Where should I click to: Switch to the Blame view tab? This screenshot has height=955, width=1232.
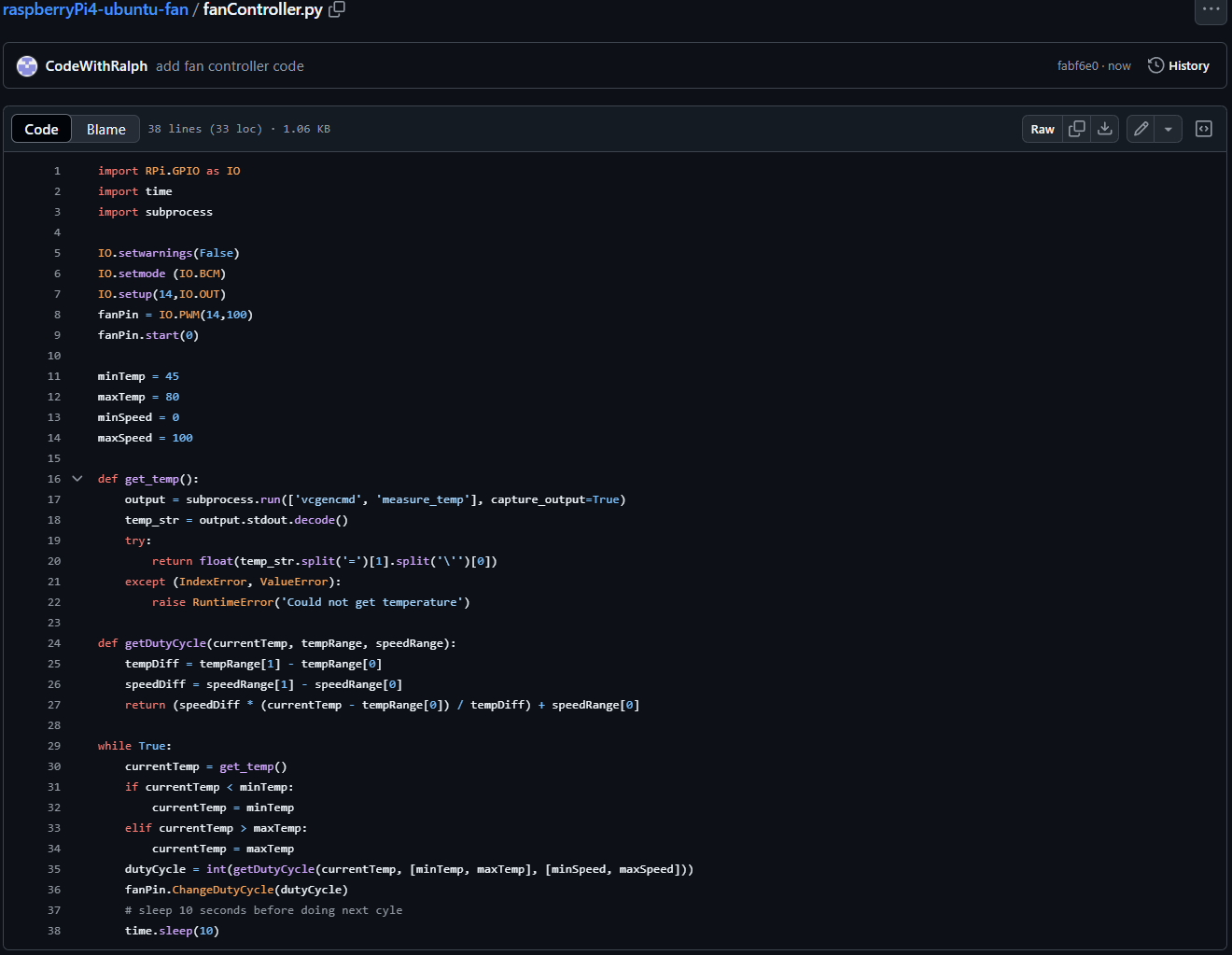[x=105, y=129]
